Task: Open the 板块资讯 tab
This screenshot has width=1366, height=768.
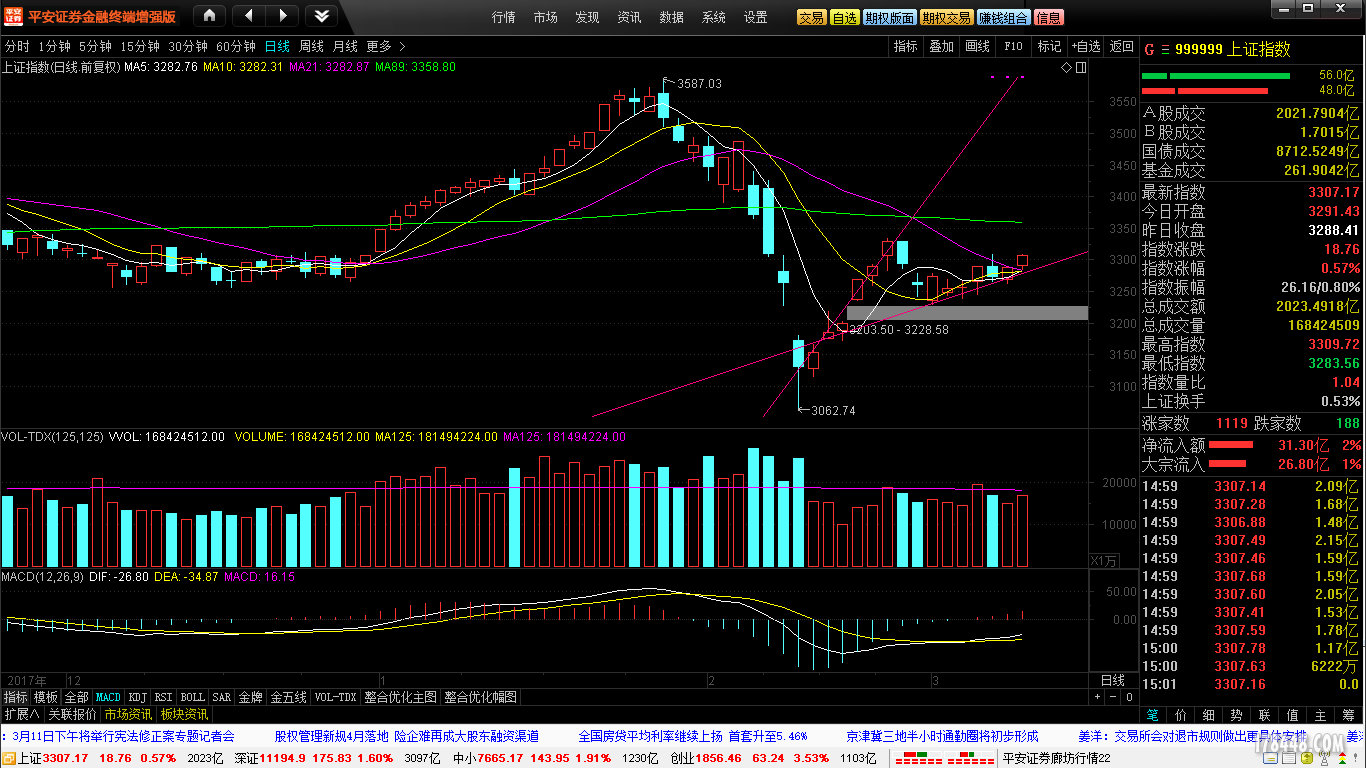Action: 185,715
